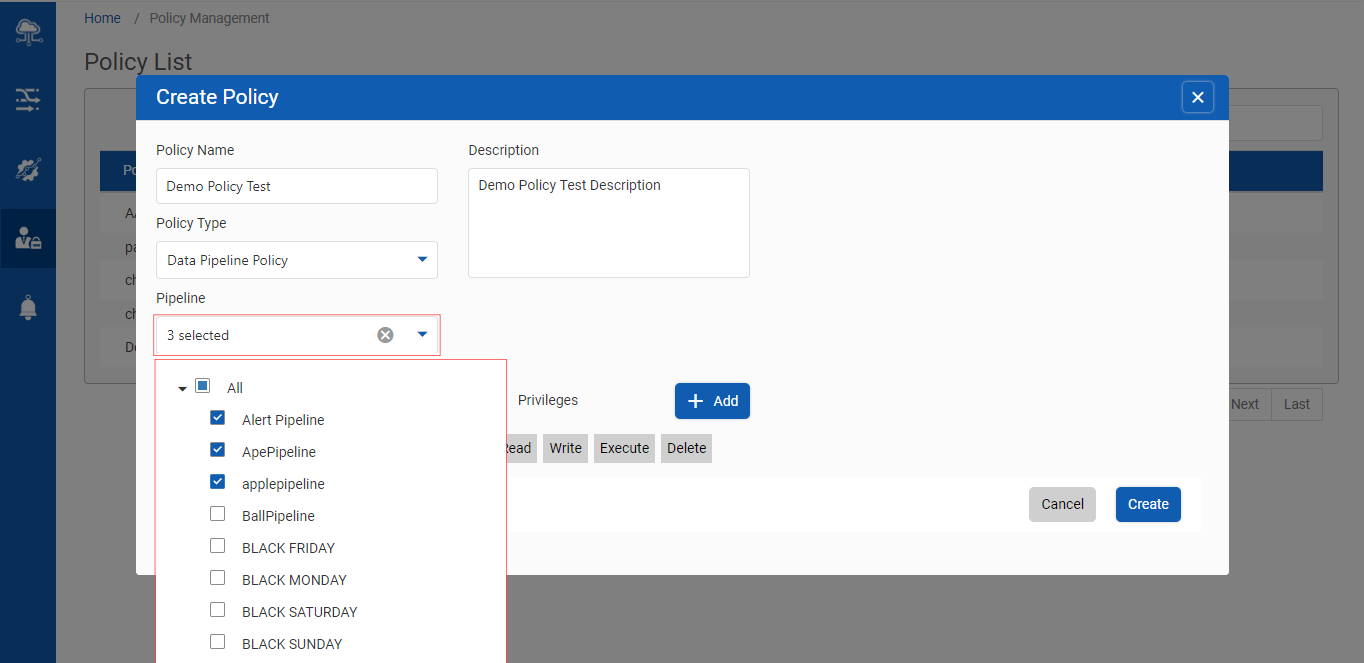This screenshot has width=1364, height=663.
Task: Toggle the All pipelines checkbox
Action: click(x=202, y=386)
